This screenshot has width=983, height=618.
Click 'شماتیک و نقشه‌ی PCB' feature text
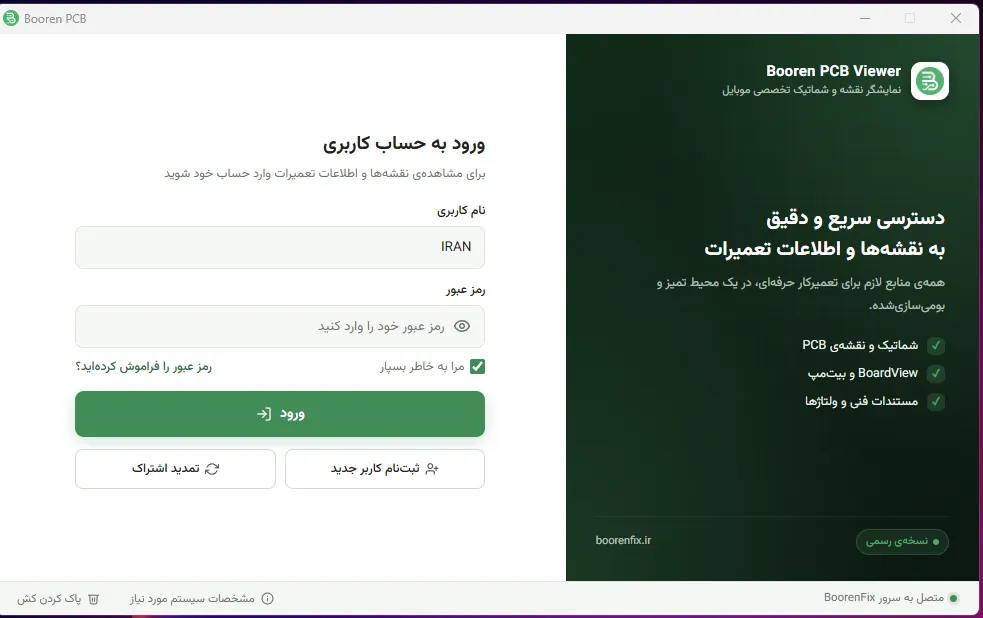[860, 345]
